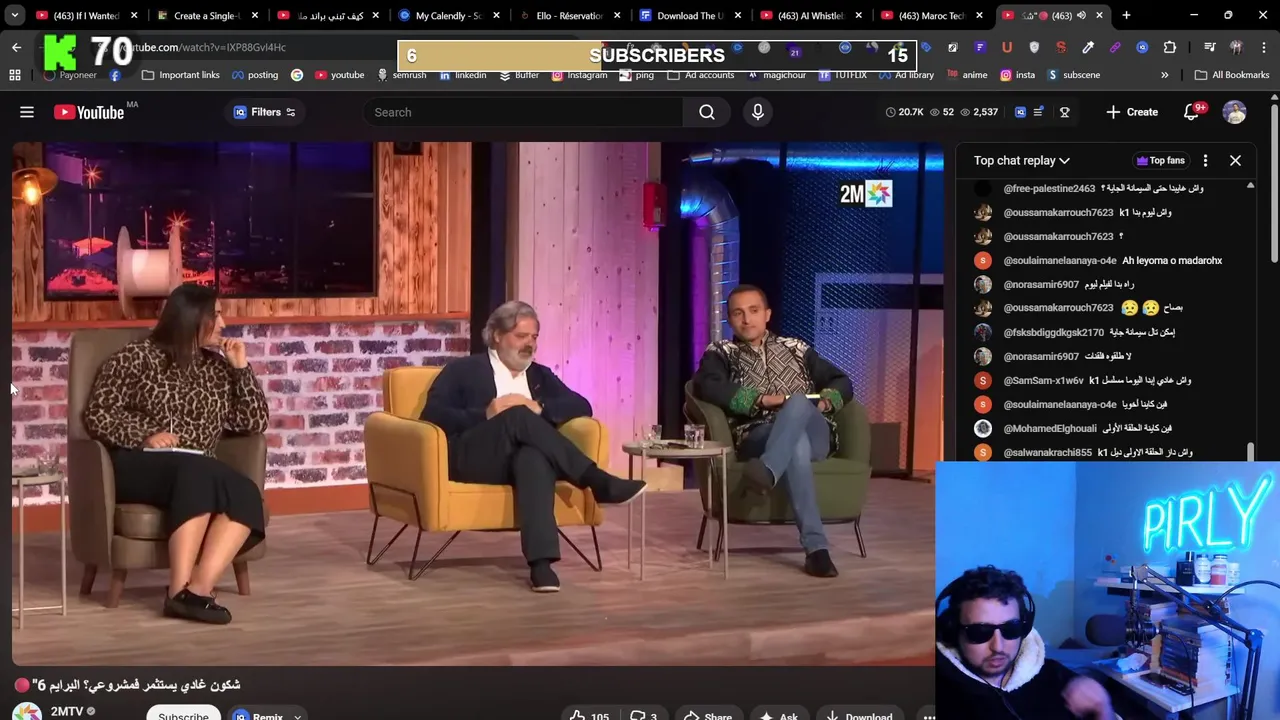This screenshot has height=720, width=1280.
Task: Click the video player area
Action: (x=478, y=403)
